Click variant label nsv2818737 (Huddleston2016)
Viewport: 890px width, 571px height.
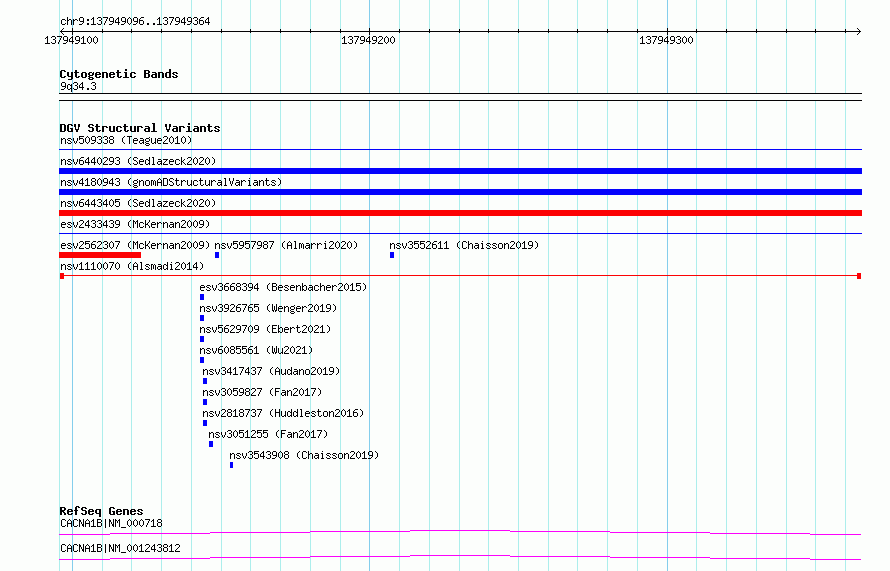[x=283, y=413]
